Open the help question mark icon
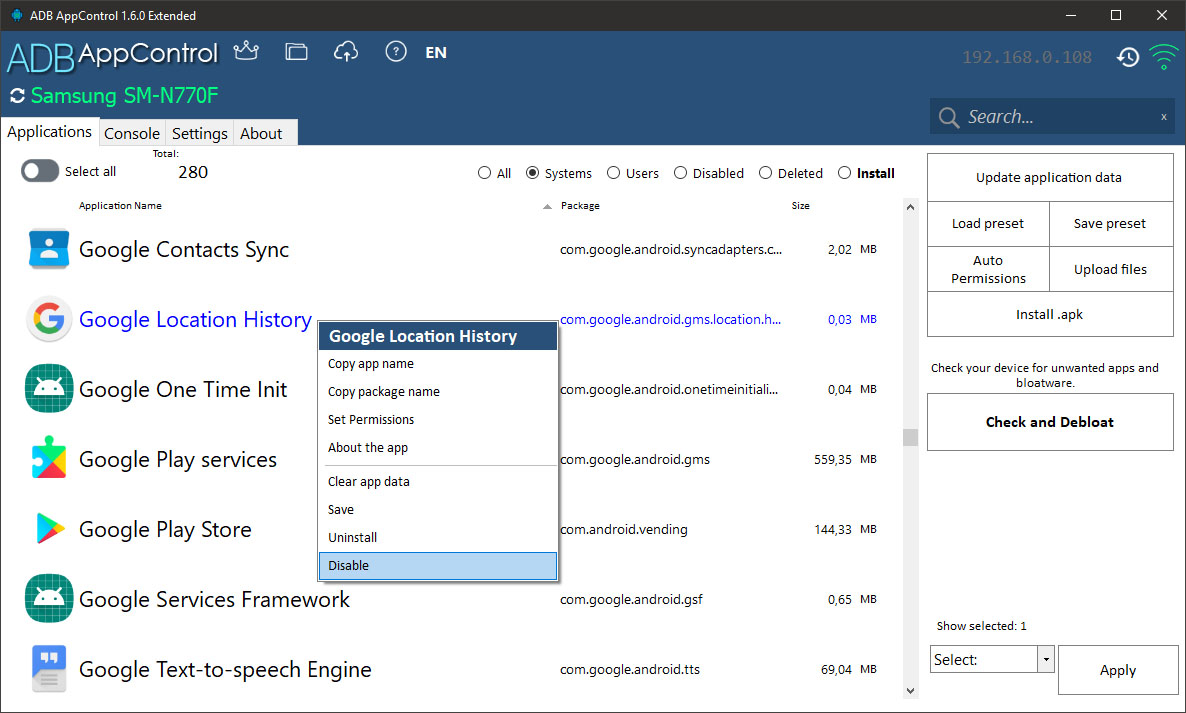This screenshot has height=713, width=1186. click(396, 52)
